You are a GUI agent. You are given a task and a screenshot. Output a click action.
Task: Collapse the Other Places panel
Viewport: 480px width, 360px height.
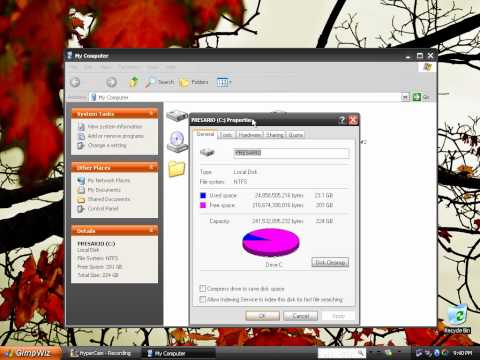tap(151, 167)
